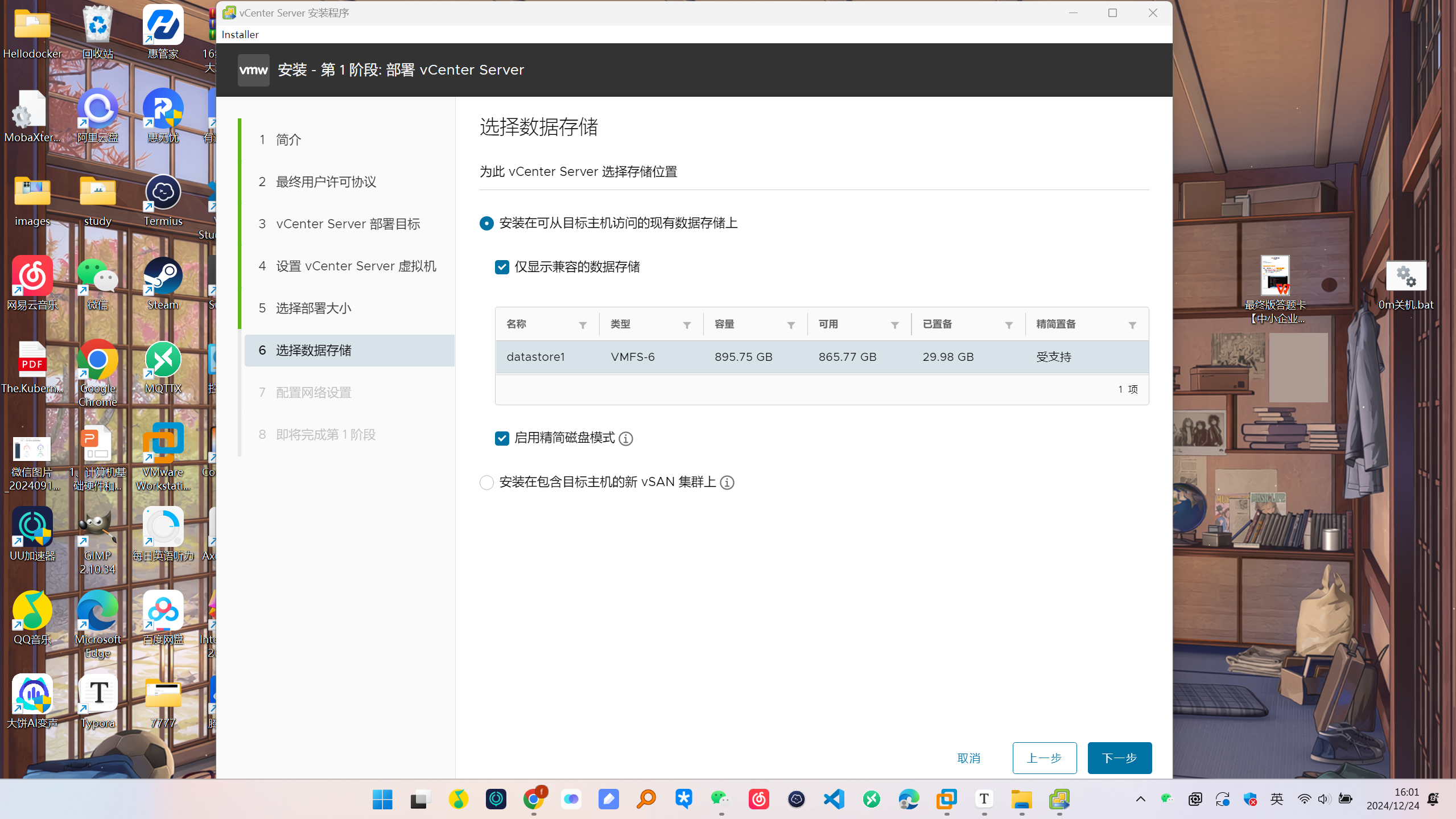Filter the 容量 column
Image resolution: width=1456 pixels, height=819 pixels.
pyautogui.click(x=791, y=325)
